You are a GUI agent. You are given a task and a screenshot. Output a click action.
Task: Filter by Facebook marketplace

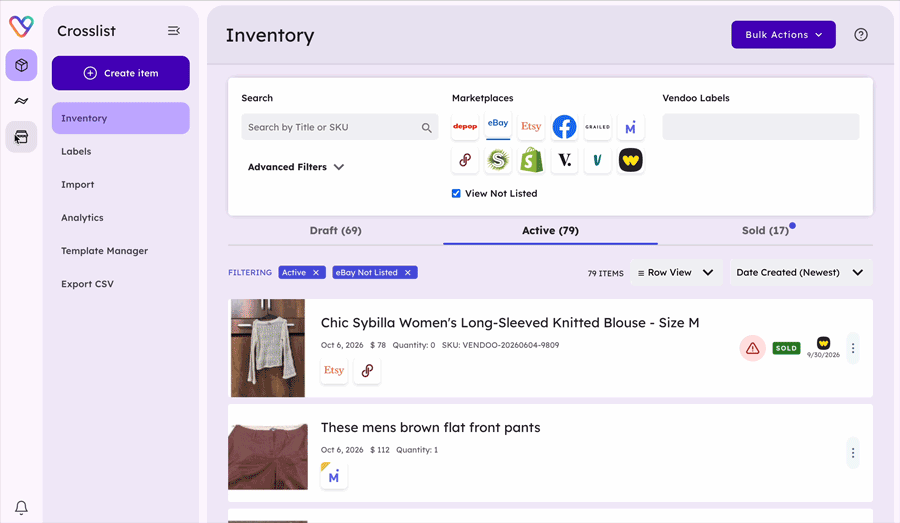tap(564, 126)
